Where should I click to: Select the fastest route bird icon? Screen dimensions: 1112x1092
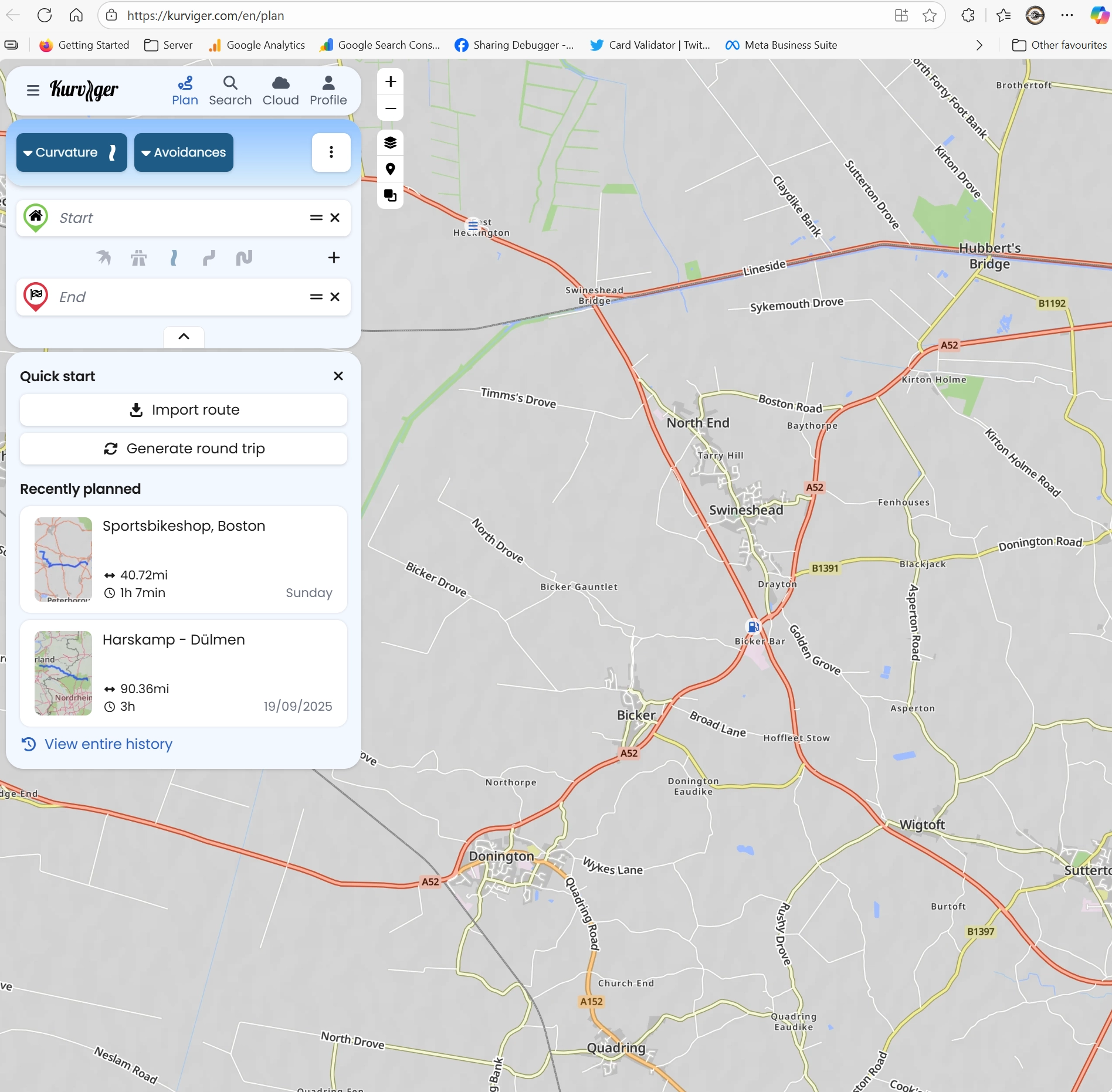[x=104, y=257]
